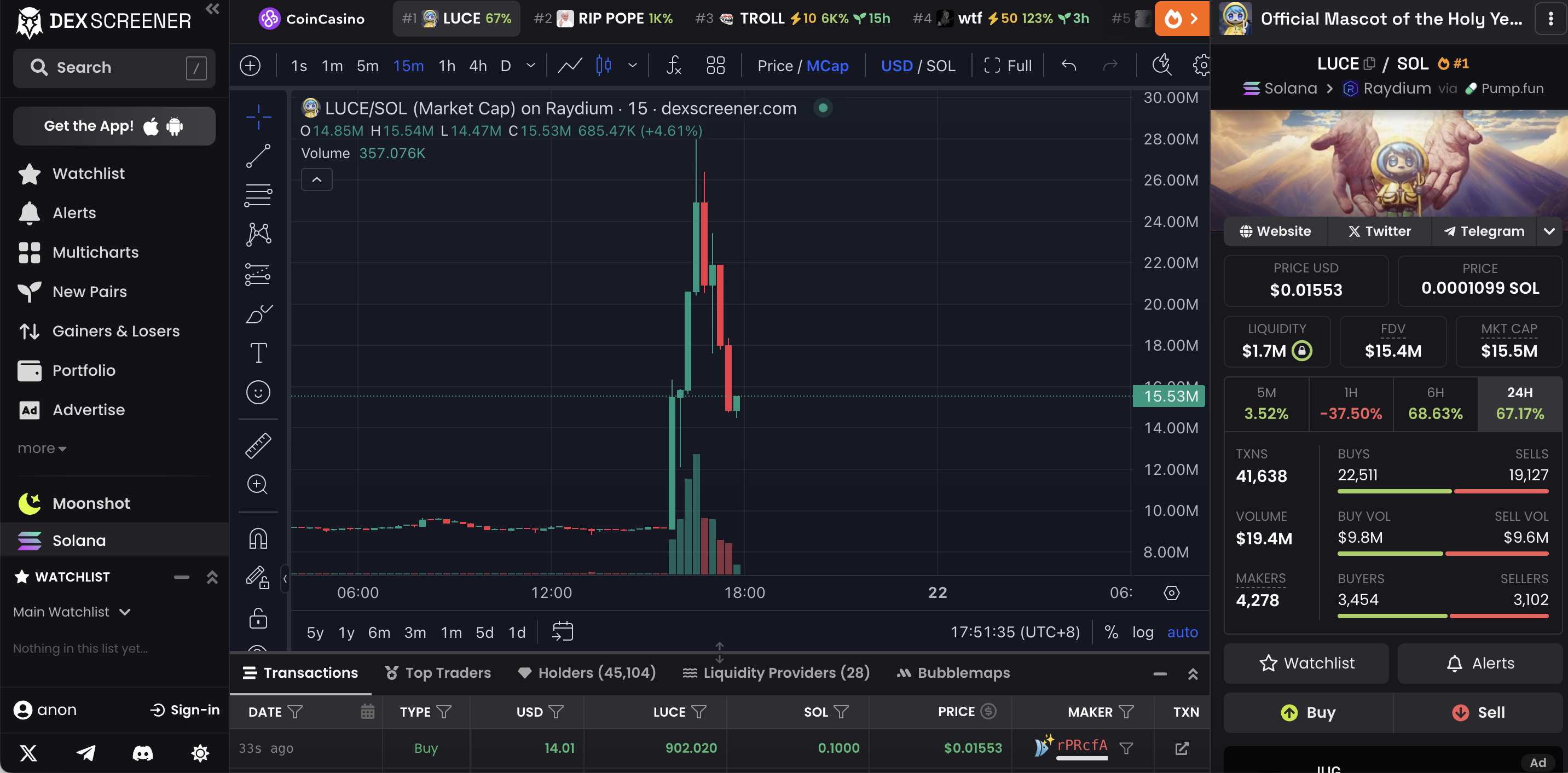The image size is (1568, 773).
Task: Expand more social links chevron
Action: point(1549,231)
